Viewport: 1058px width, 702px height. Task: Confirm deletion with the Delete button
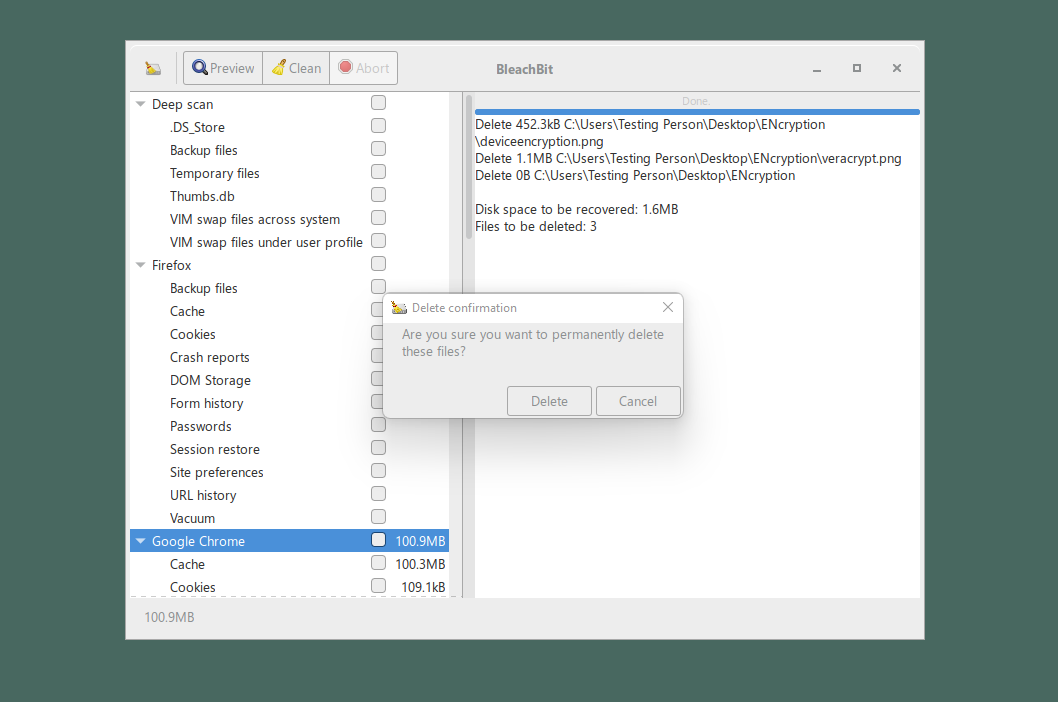click(x=549, y=401)
